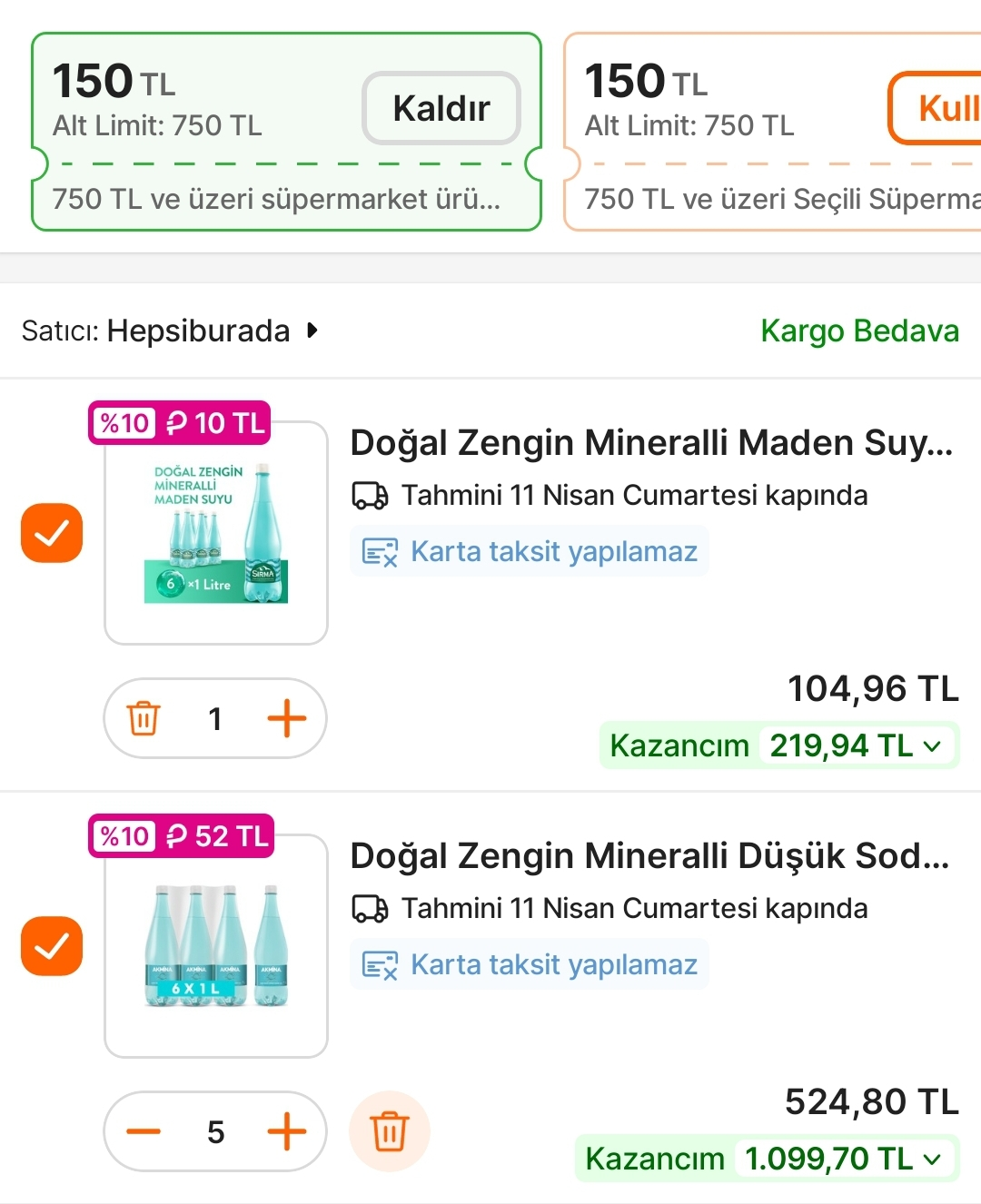The width and height of the screenshot is (981, 1204).
Task: Tap card installment icon on second product
Action: click(x=380, y=964)
